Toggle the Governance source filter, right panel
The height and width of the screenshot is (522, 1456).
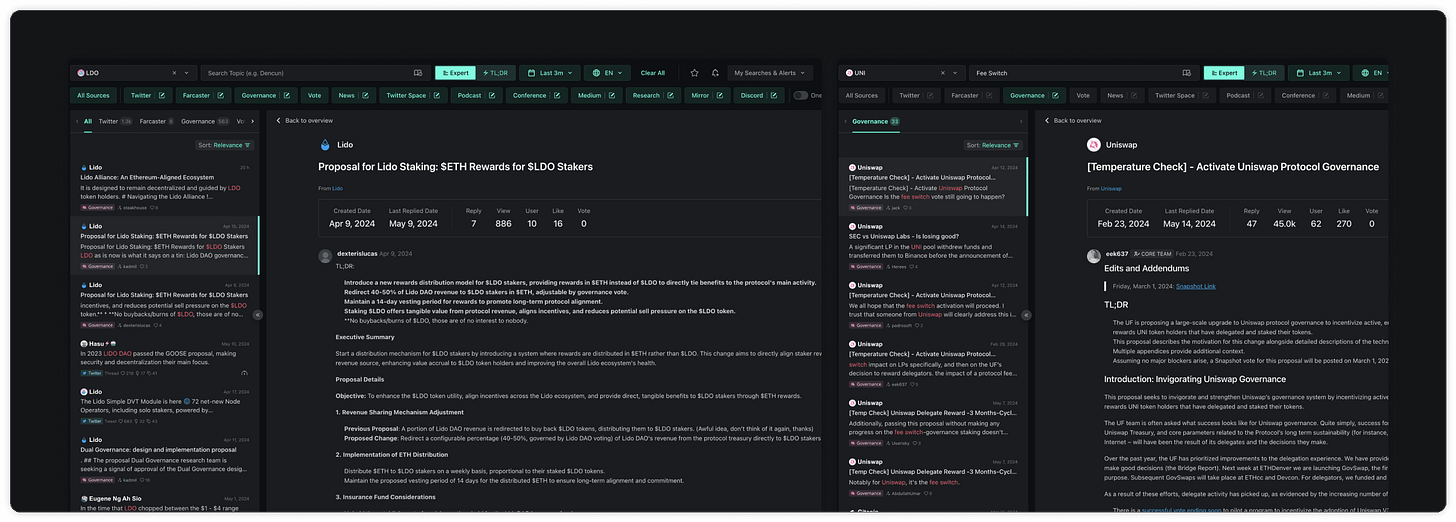(1035, 95)
